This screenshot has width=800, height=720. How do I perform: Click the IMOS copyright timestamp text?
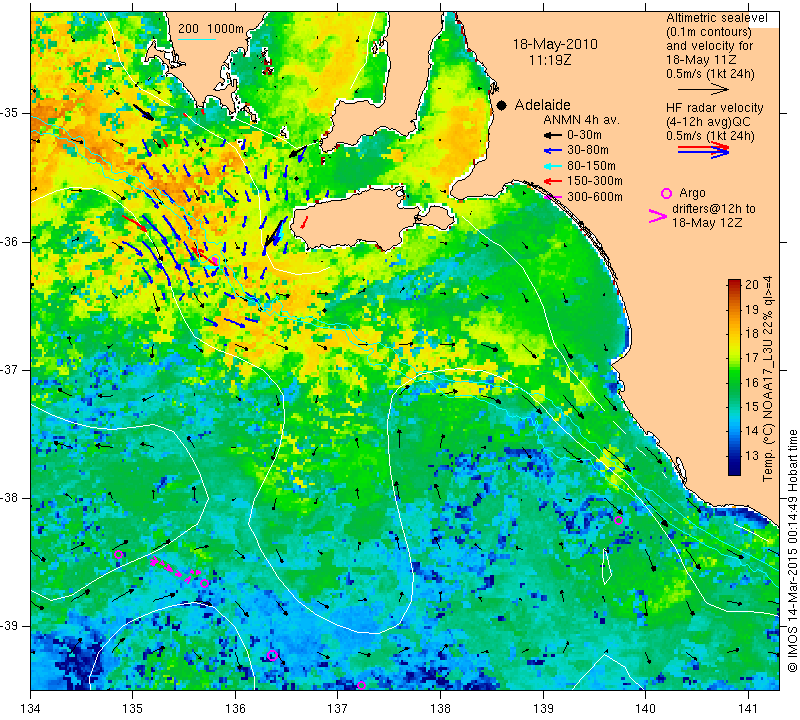pos(792,551)
